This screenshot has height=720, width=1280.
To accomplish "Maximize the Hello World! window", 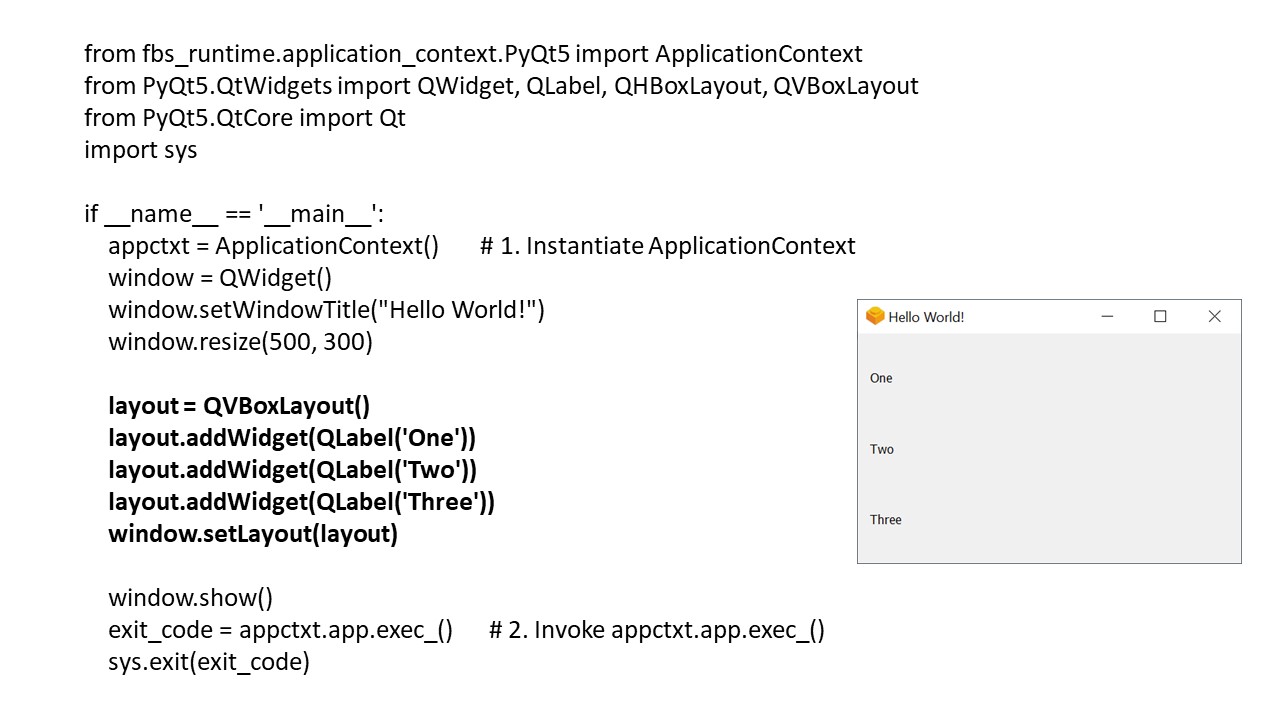I will click(x=1160, y=317).
